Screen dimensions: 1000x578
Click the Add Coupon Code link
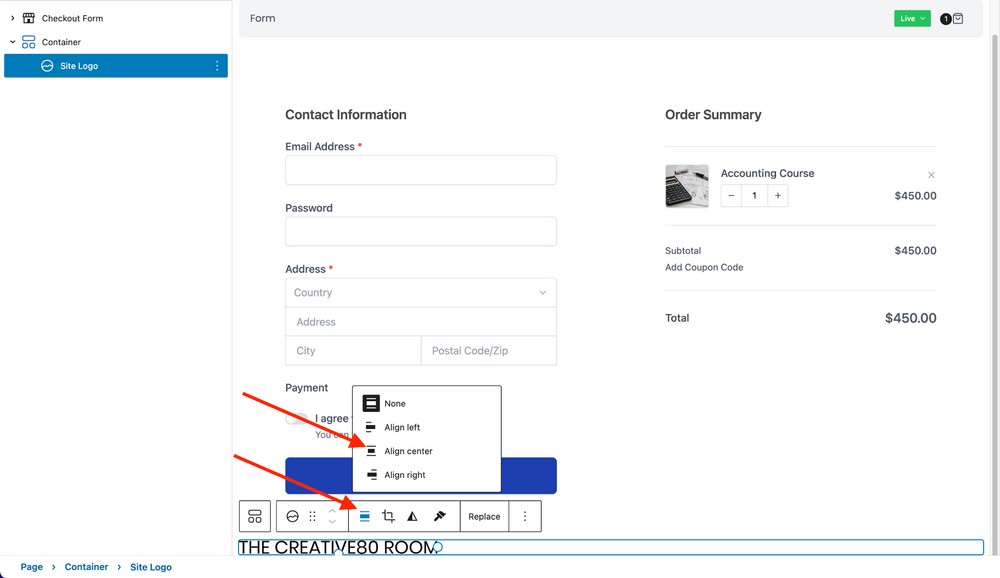pos(704,268)
